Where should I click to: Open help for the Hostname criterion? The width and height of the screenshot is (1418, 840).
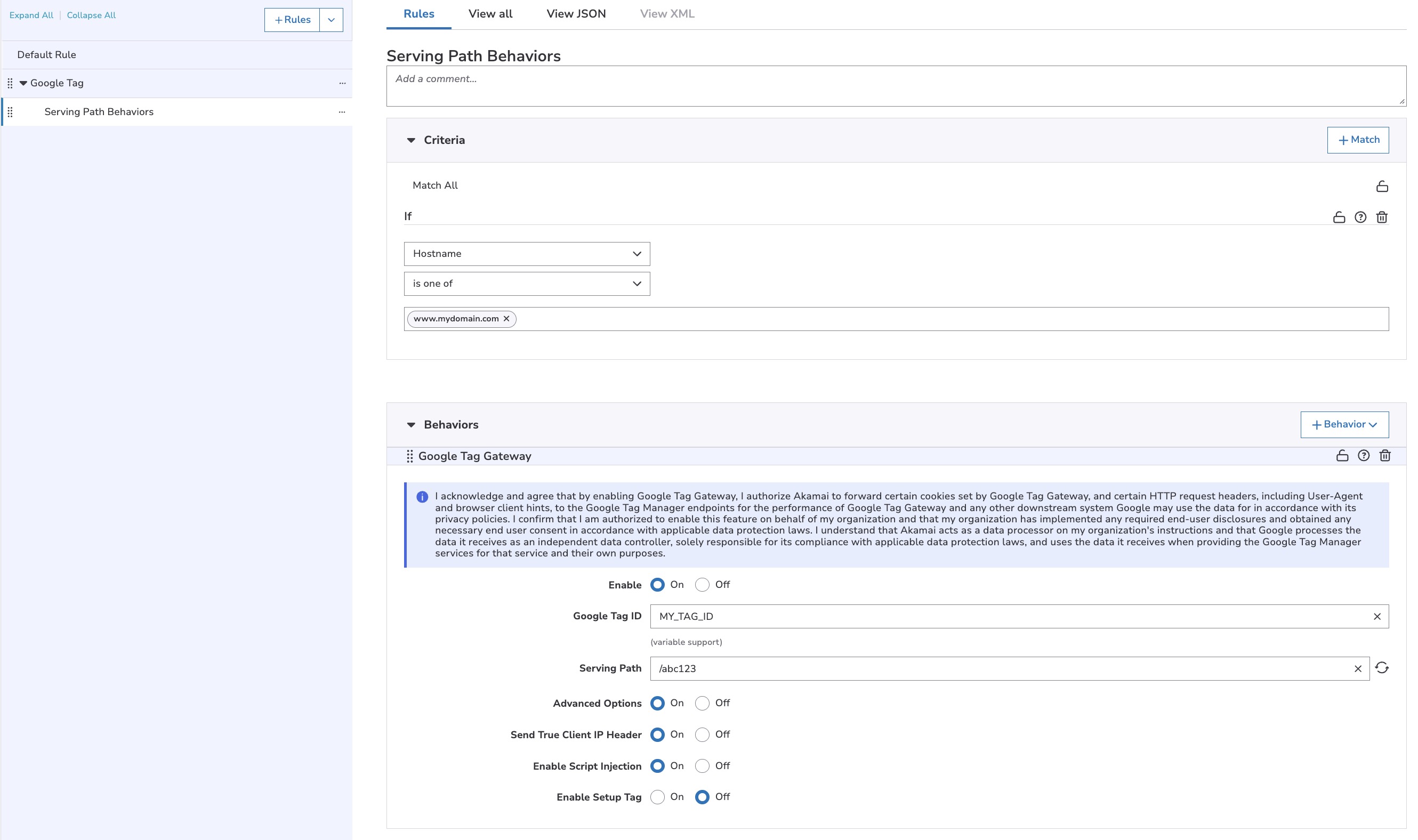1360,217
